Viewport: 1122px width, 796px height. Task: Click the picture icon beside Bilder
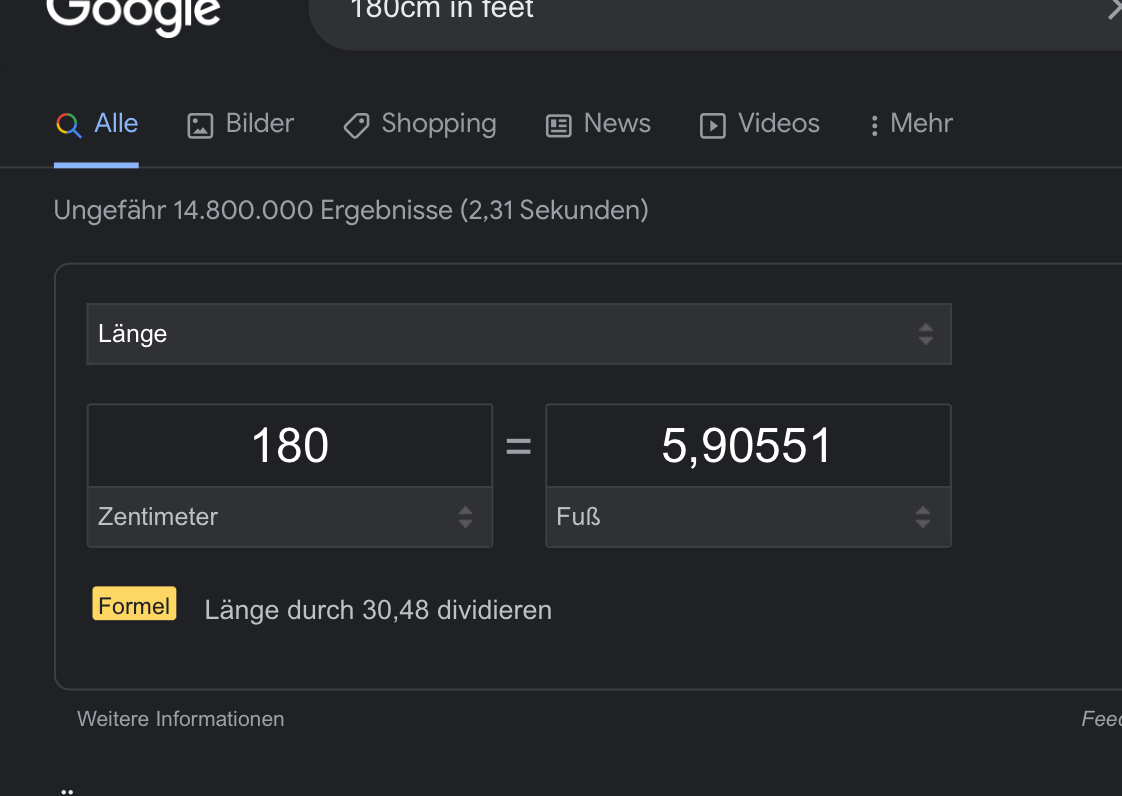200,126
